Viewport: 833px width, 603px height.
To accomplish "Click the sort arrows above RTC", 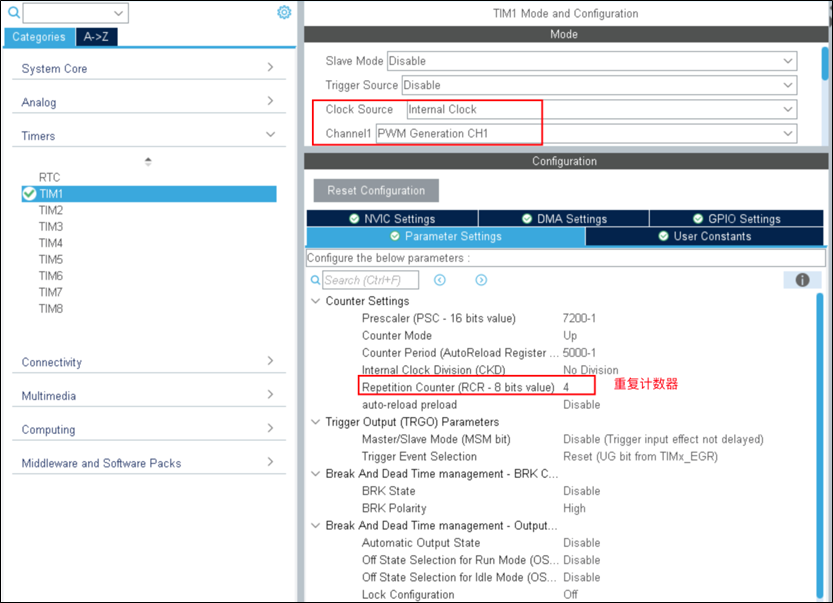I will 148,161.
